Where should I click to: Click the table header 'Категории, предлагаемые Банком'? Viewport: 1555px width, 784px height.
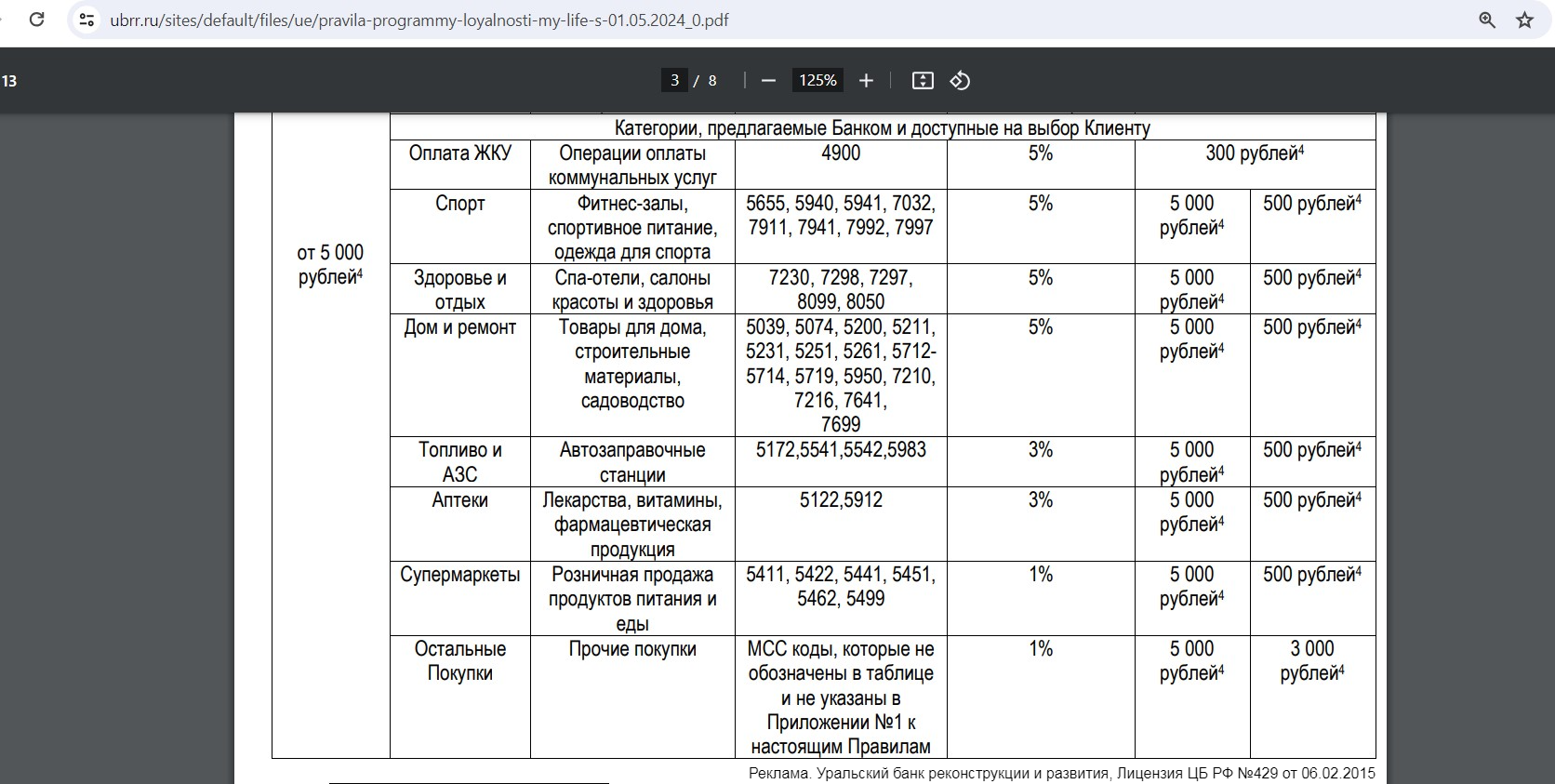click(x=883, y=128)
